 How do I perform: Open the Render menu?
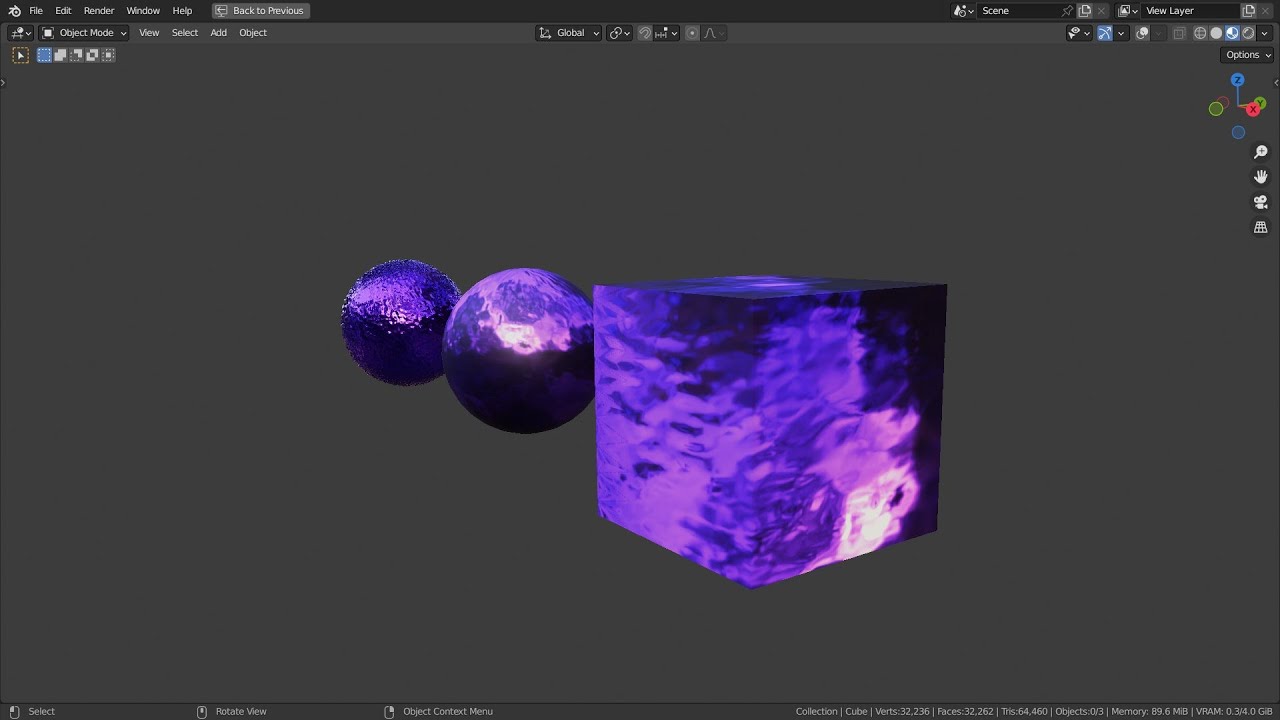[99, 10]
